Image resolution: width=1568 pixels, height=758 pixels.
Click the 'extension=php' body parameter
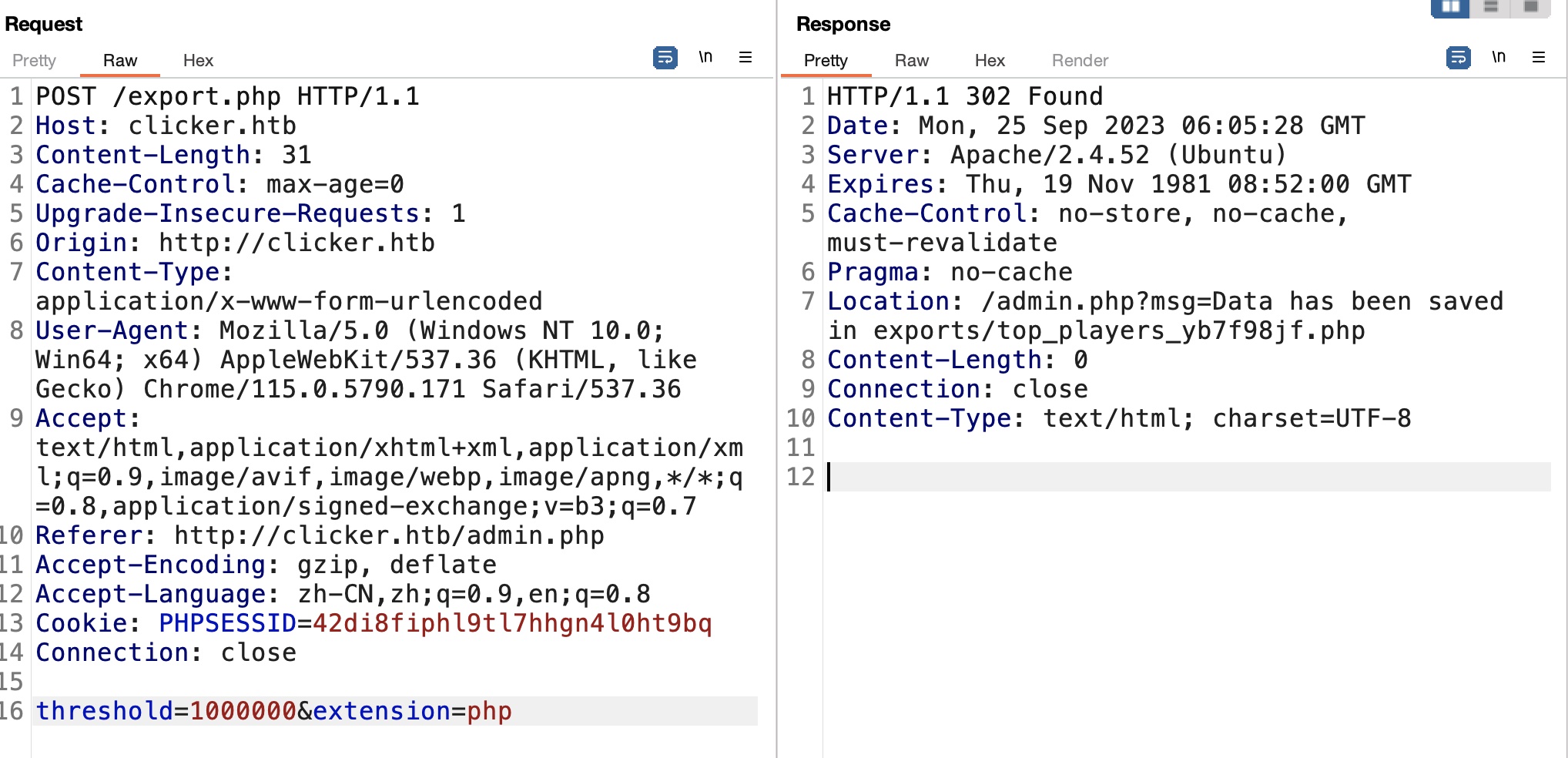click(412, 711)
